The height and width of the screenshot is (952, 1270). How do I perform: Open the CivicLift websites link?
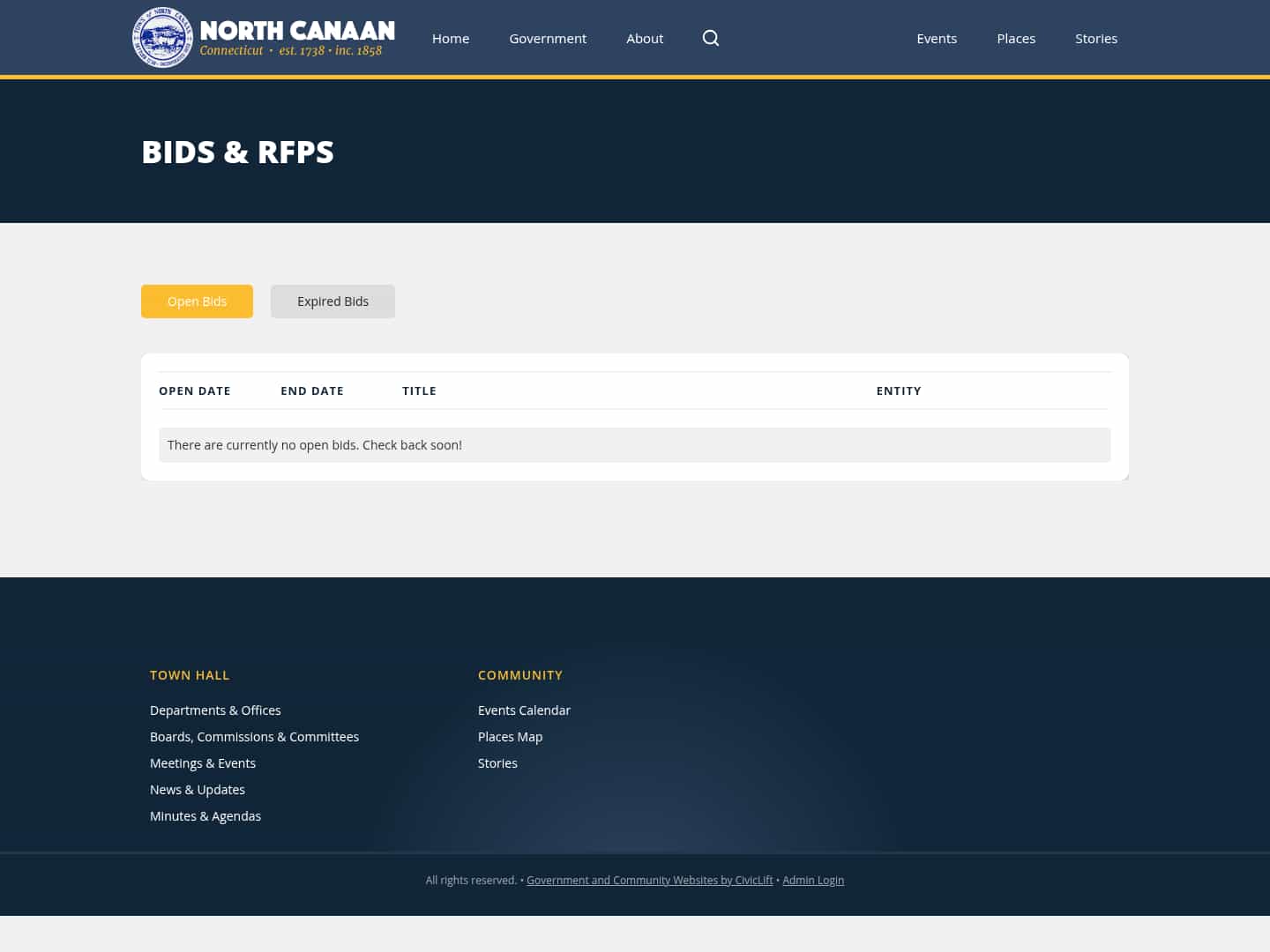coord(649,880)
